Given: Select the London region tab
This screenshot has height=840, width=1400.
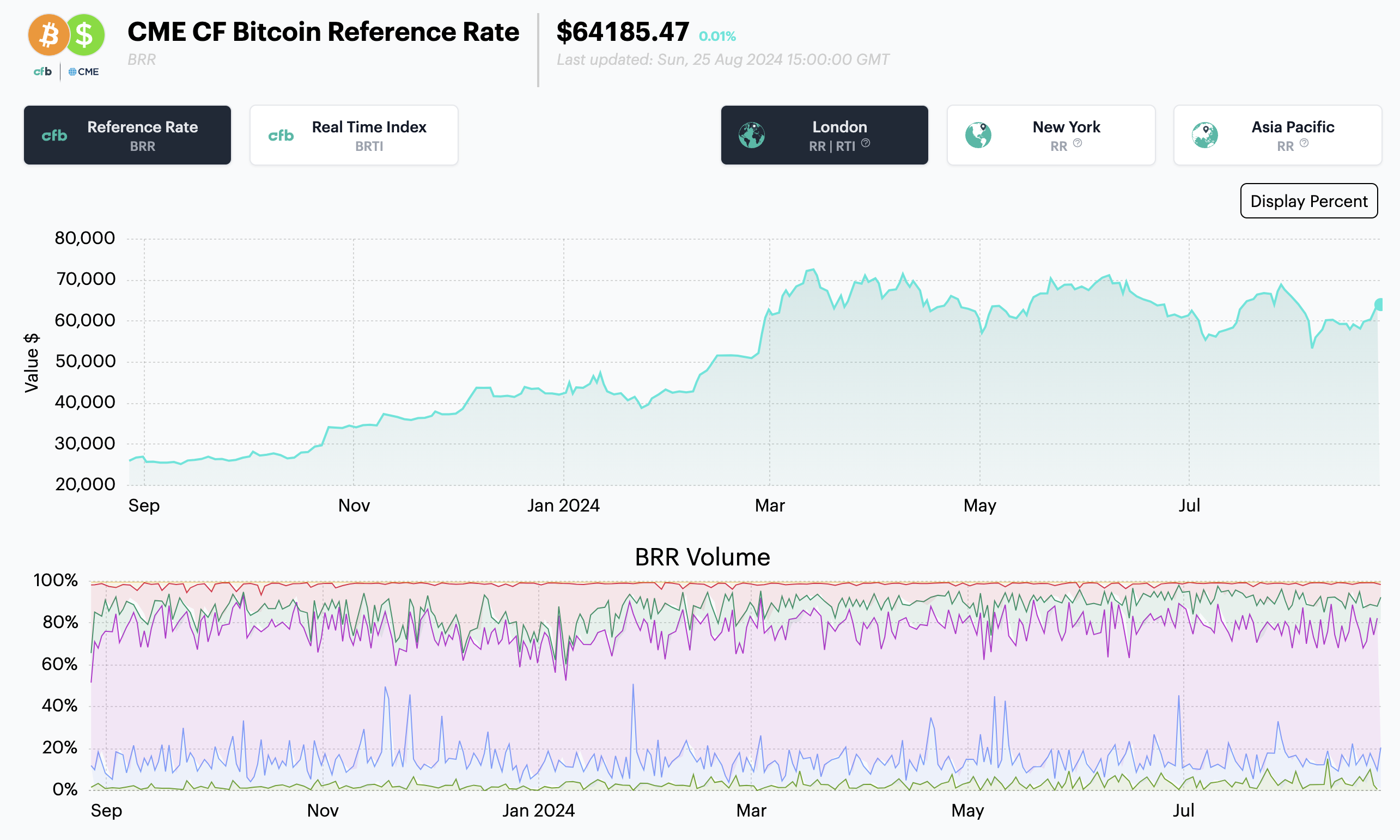Looking at the screenshot, I should coord(825,135).
